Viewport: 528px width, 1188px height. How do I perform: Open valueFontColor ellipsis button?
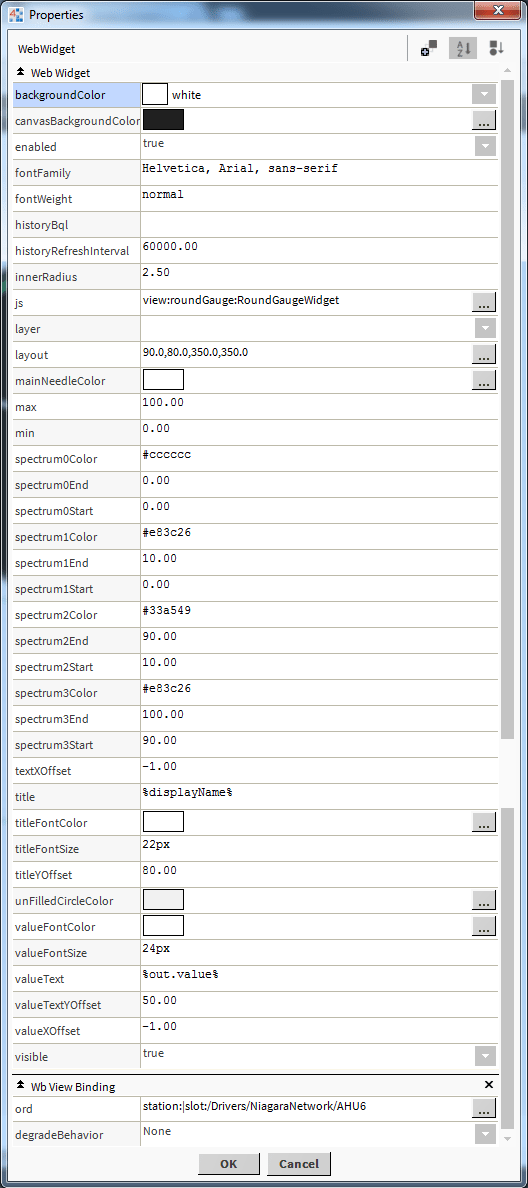[x=484, y=926]
